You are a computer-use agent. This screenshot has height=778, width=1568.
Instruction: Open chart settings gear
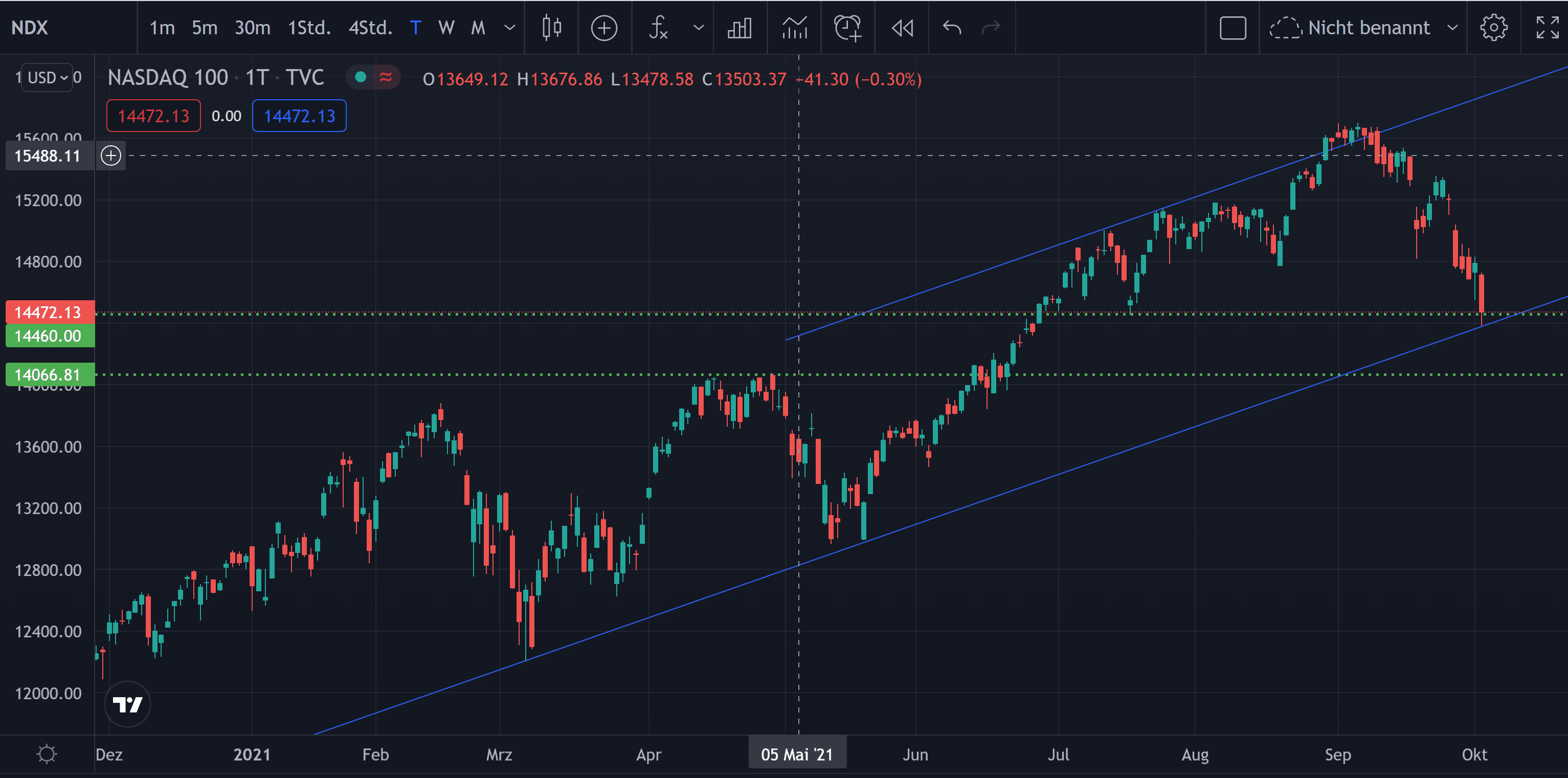pos(1493,28)
